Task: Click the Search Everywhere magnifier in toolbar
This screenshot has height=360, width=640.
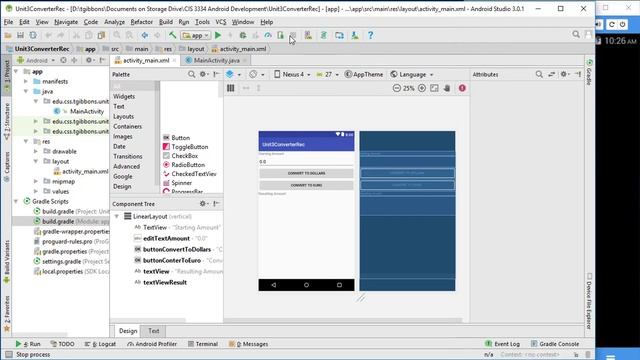Action: tap(576, 35)
